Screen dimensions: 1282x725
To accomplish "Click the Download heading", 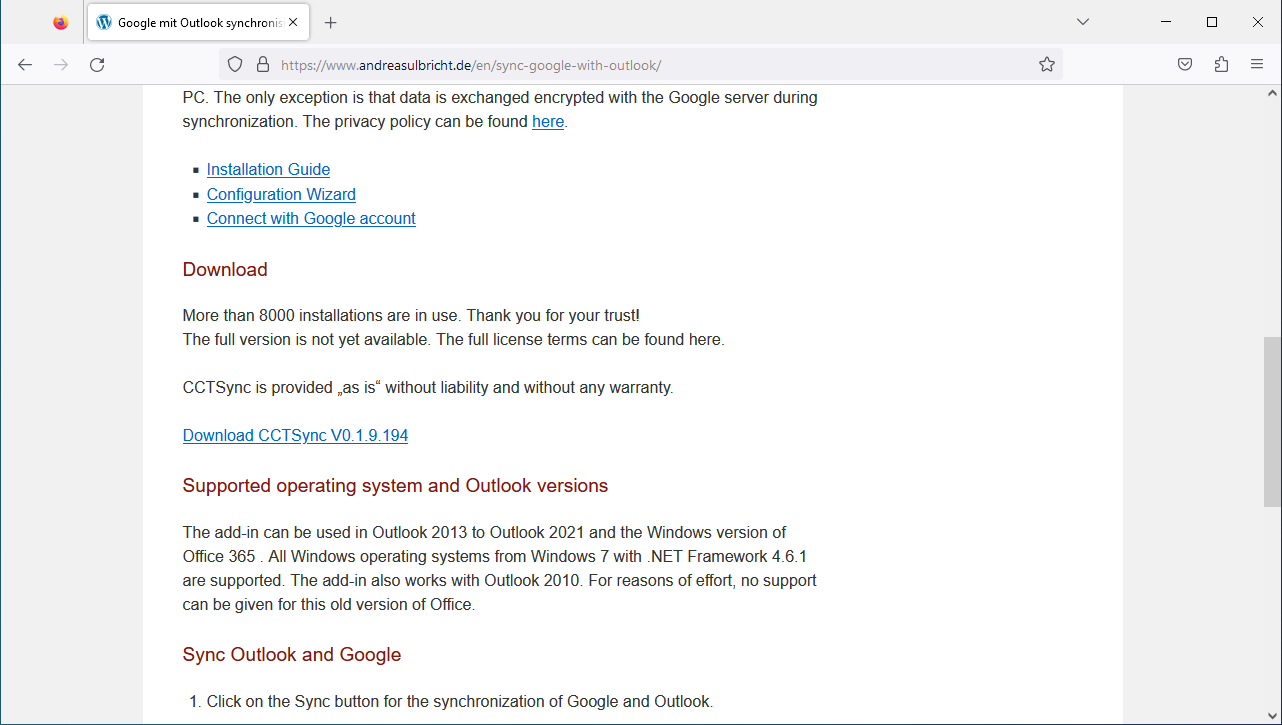I will click(x=225, y=270).
